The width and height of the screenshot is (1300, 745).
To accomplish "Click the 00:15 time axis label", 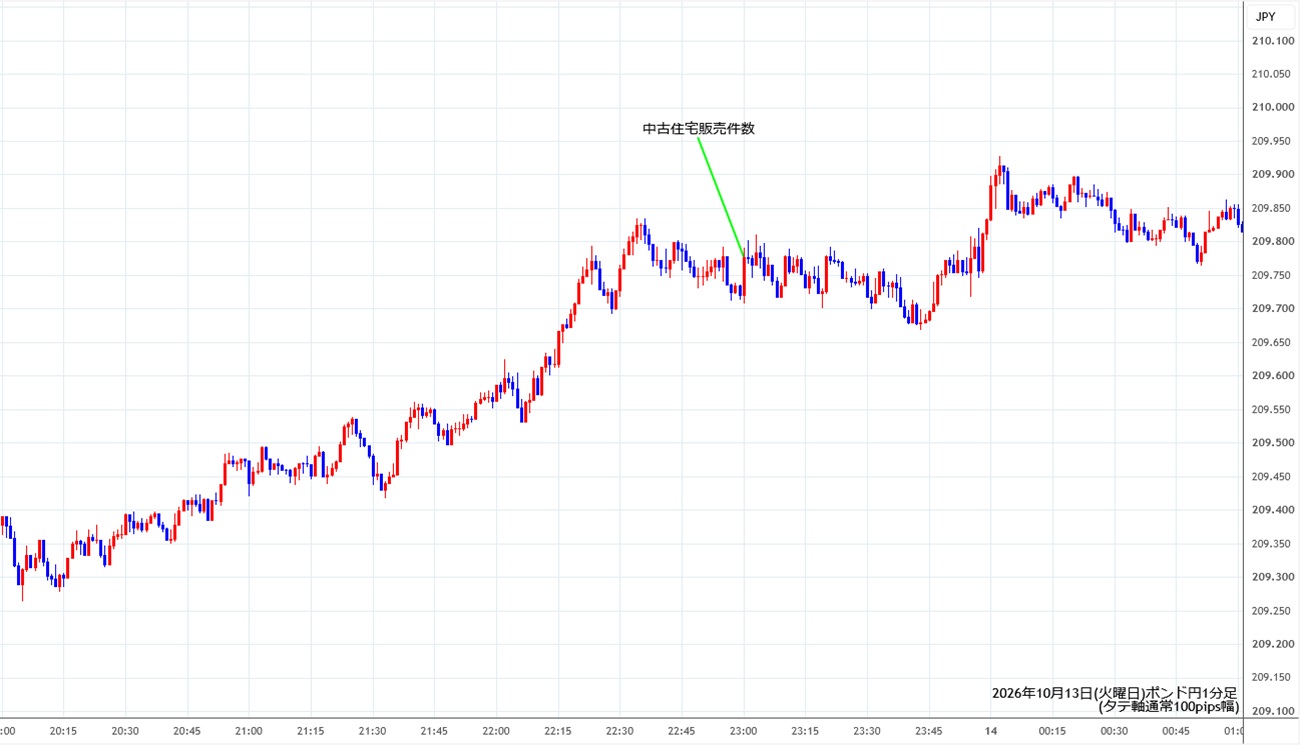I will [1053, 731].
